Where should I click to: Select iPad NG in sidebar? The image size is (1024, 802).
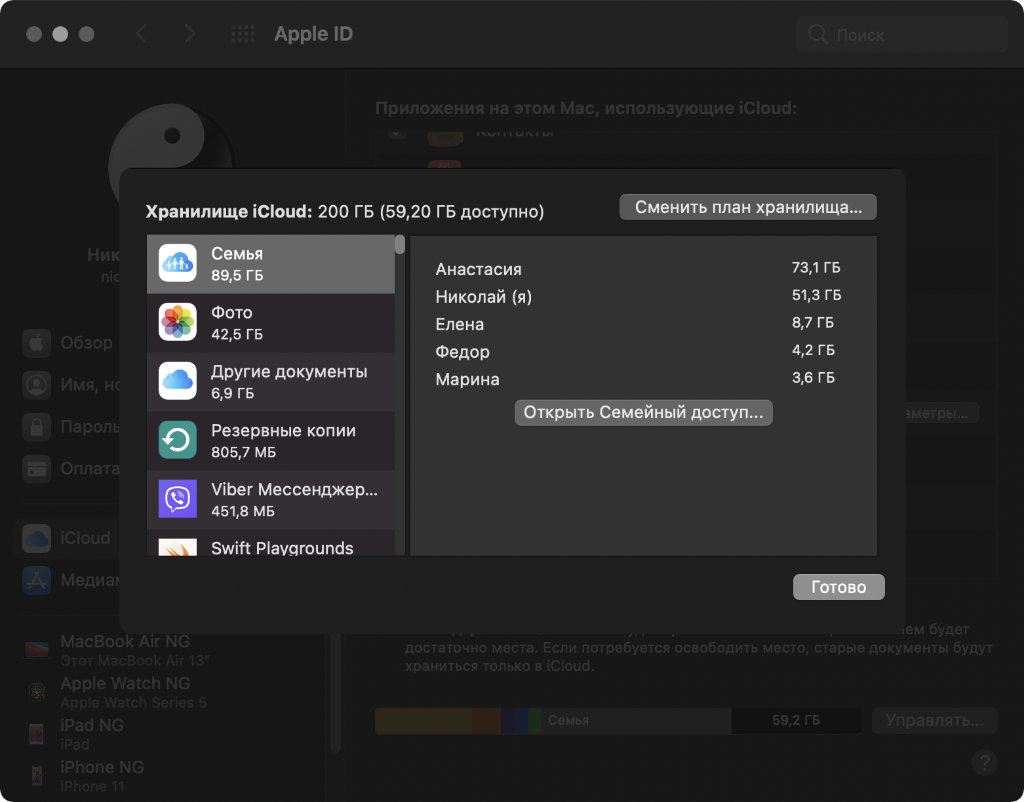point(78,733)
